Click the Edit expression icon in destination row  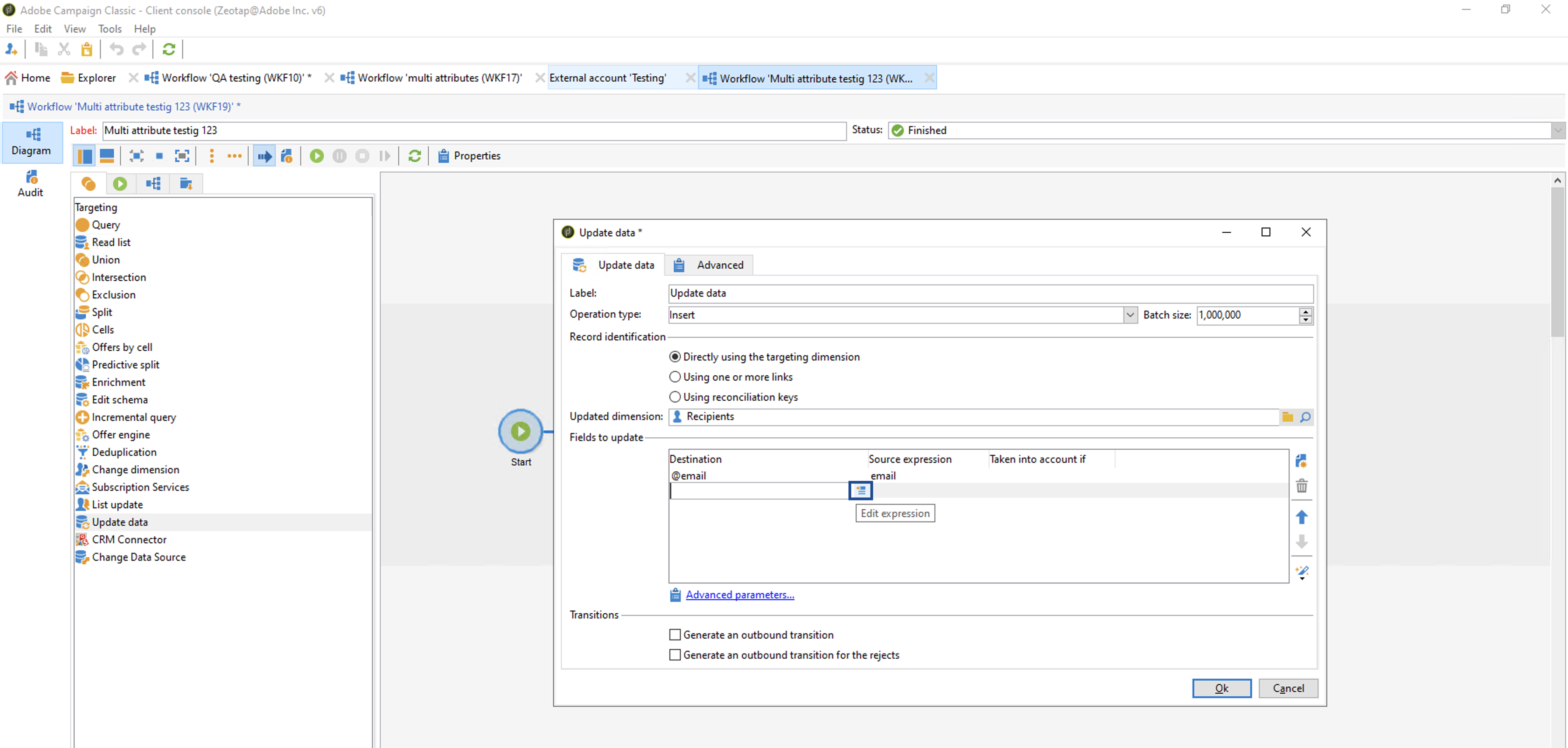(x=860, y=490)
